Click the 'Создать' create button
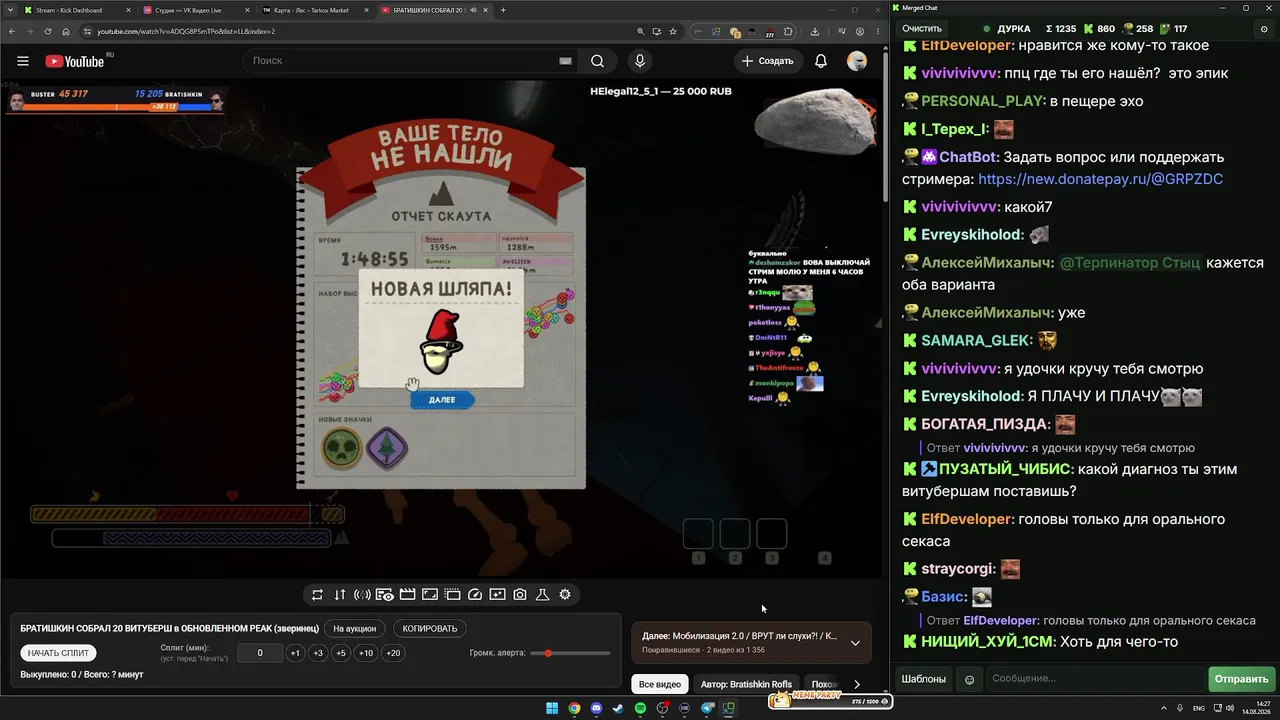The width and height of the screenshot is (1280, 720). tap(768, 61)
